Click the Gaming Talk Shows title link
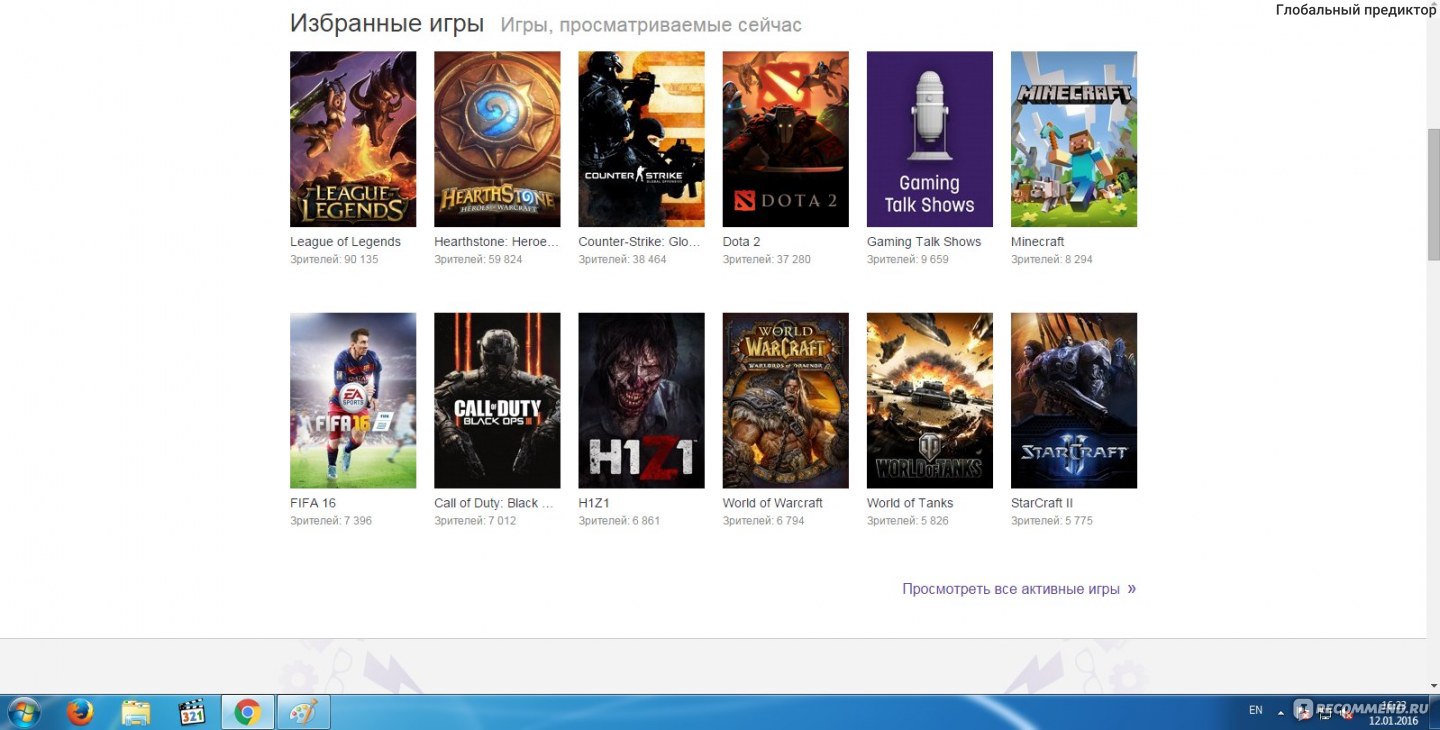Image resolution: width=1440 pixels, height=730 pixels. point(924,242)
